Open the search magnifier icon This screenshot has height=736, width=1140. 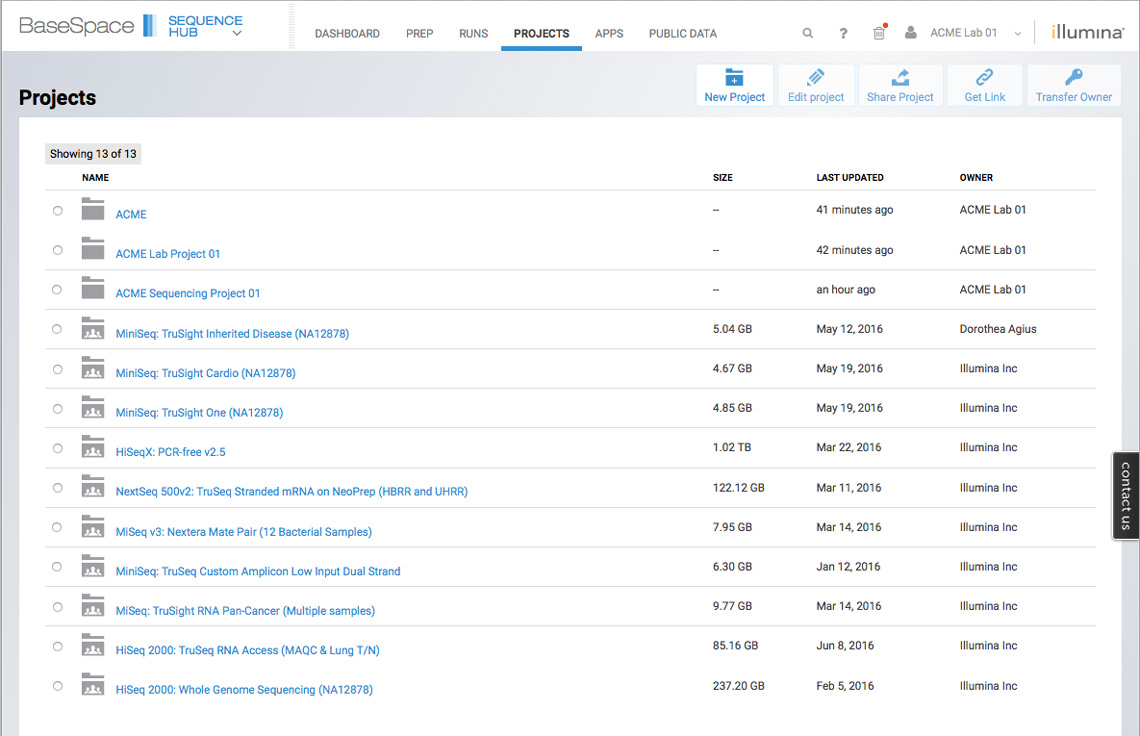(807, 32)
